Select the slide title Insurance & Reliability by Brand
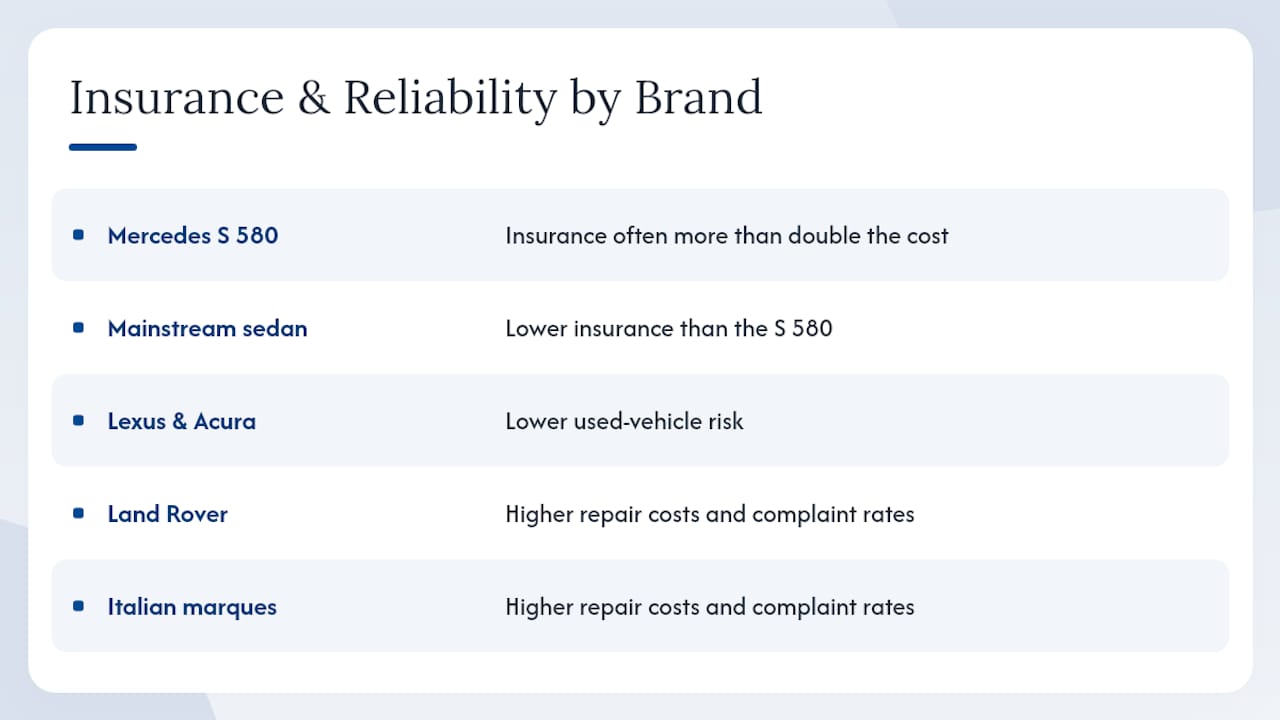 (x=416, y=99)
